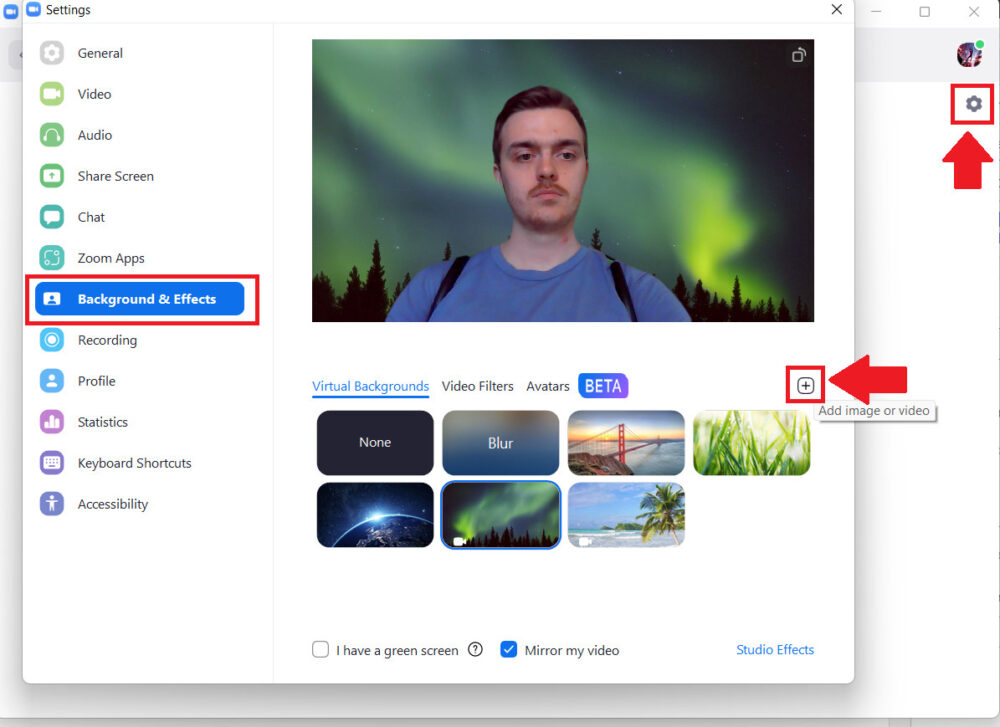Uncheck 'Mirror my video'
Image resolution: width=1000 pixels, height=727 pixels.
(509, 649)
